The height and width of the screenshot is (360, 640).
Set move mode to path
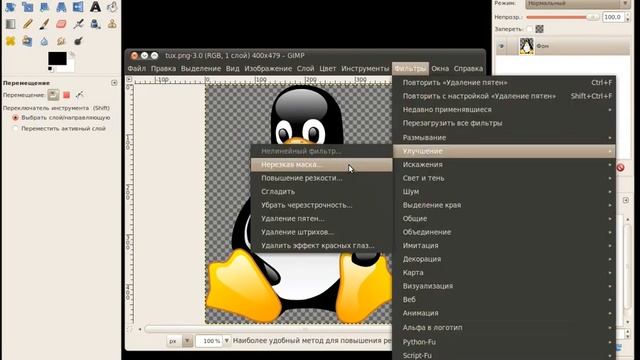click(80, 95)
